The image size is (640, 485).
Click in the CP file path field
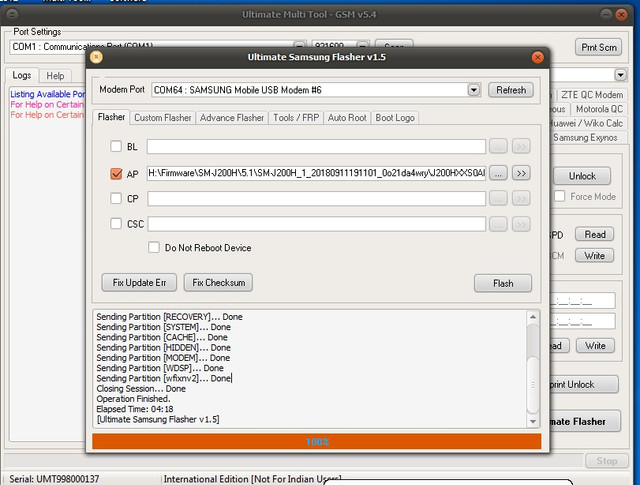tap(316, 198)
